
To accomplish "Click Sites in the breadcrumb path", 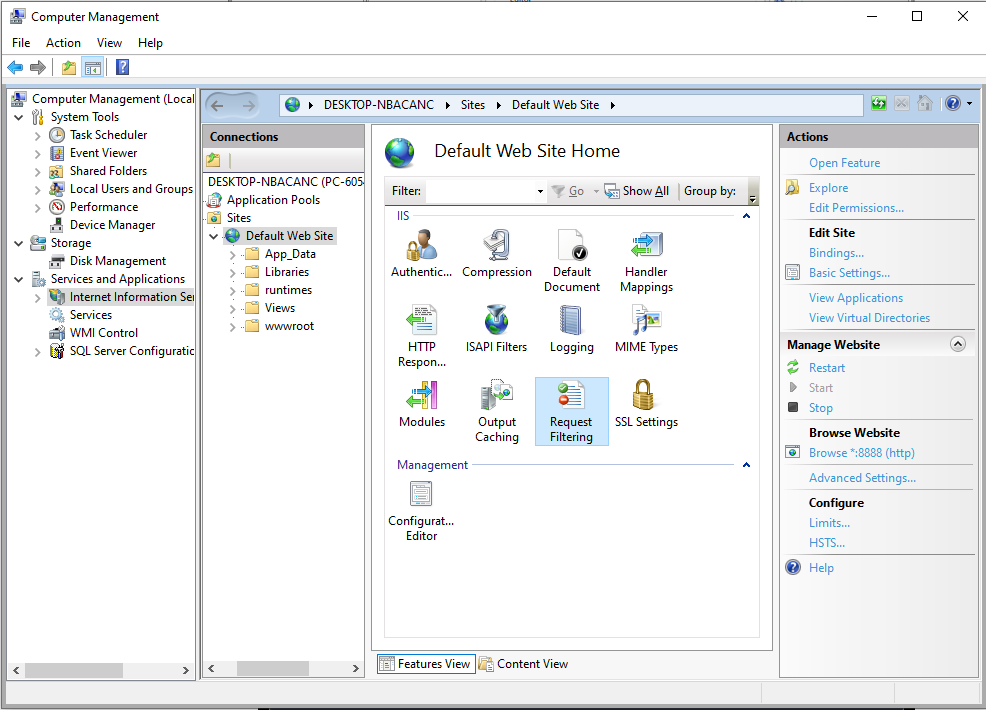I will [x=473, y=105].
